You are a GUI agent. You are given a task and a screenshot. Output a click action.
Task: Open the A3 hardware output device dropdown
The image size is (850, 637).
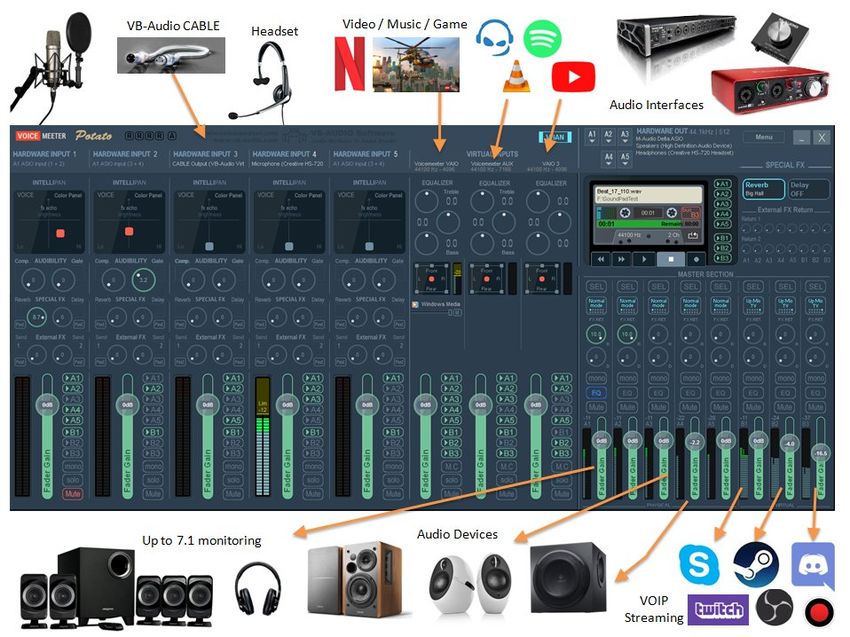pyautogui.click(x=626, y=136)
